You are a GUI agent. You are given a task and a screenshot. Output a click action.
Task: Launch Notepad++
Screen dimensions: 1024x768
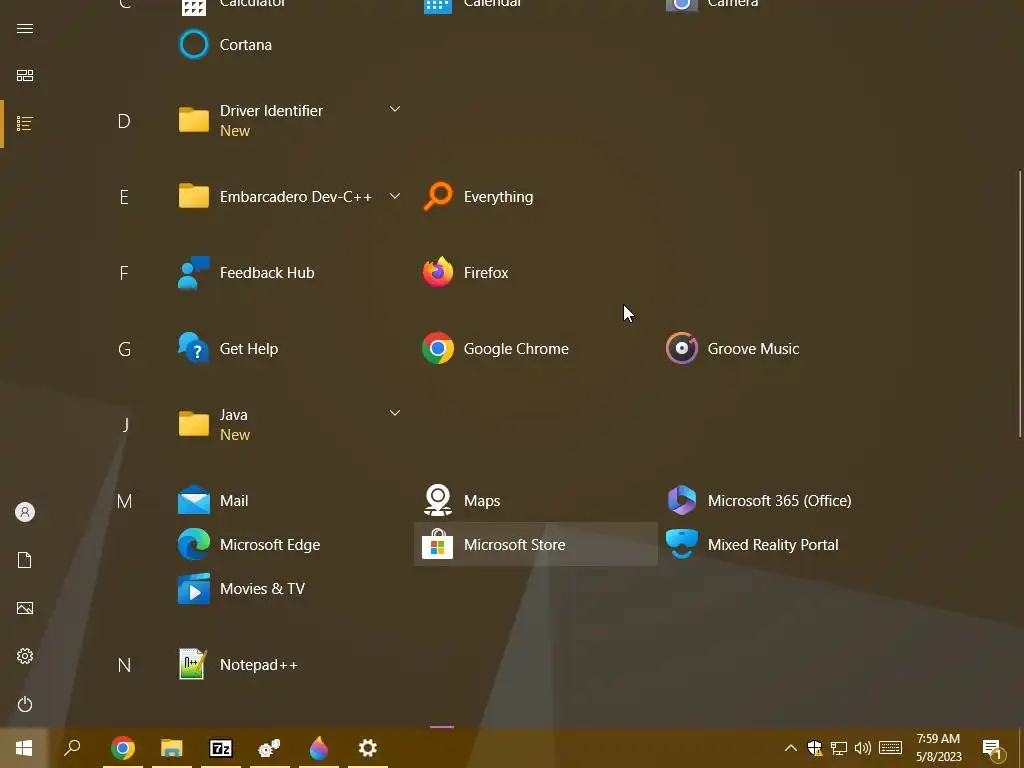292,665
